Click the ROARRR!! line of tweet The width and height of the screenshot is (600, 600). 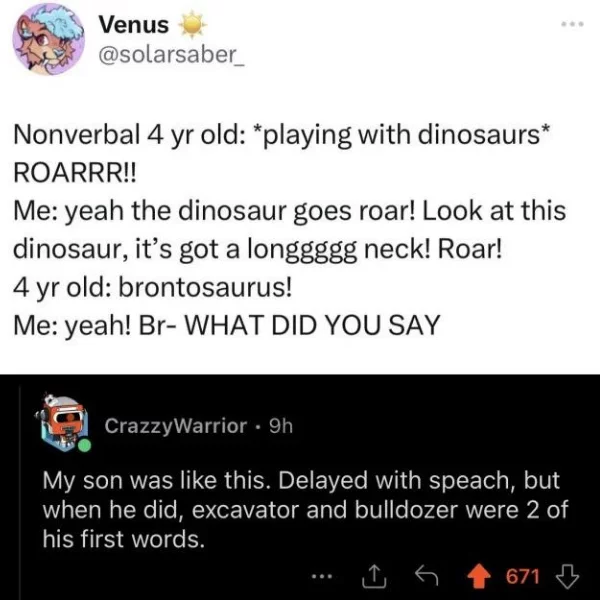(x=75, y=173)
